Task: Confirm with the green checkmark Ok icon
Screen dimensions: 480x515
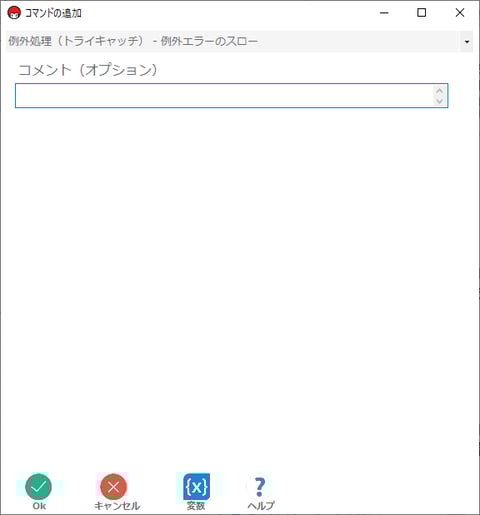Action: pos(38,487)
